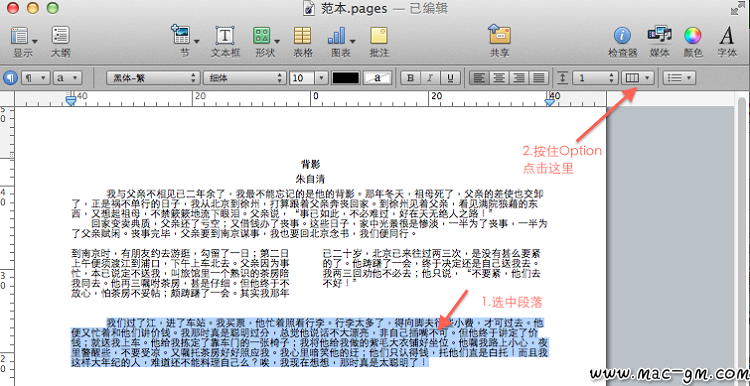Screen dimensions: 750x386
Task: Click the fullscreen arrows in title bar
Action: pyautogui.click(x=737, y=8)
